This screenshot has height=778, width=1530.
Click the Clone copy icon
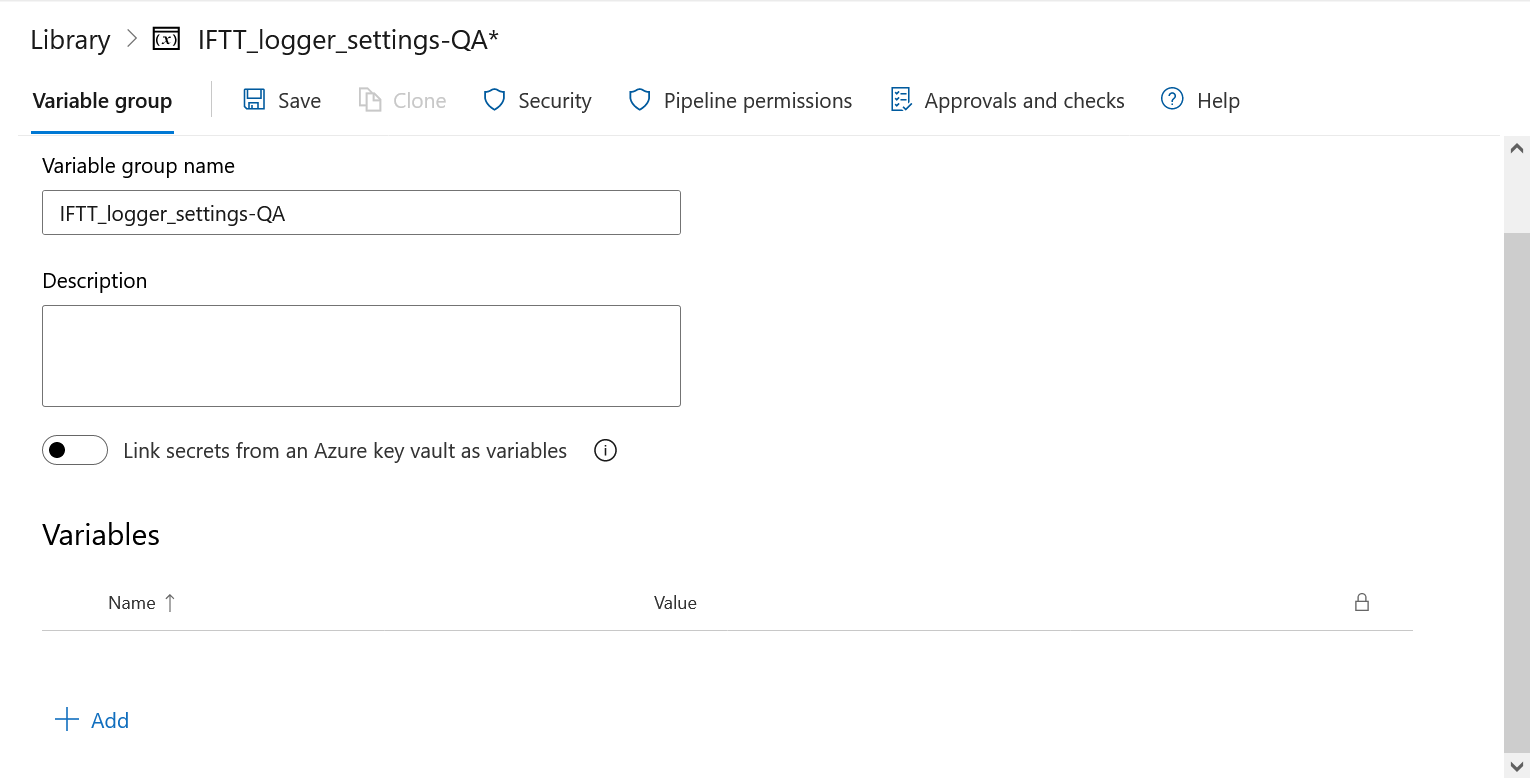(x=370, y=100)
